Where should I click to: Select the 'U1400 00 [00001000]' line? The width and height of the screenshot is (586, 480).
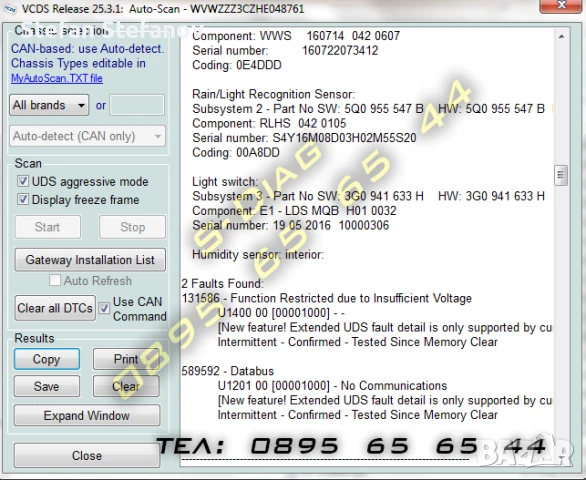pyautogui.click(x=281, y=313)
